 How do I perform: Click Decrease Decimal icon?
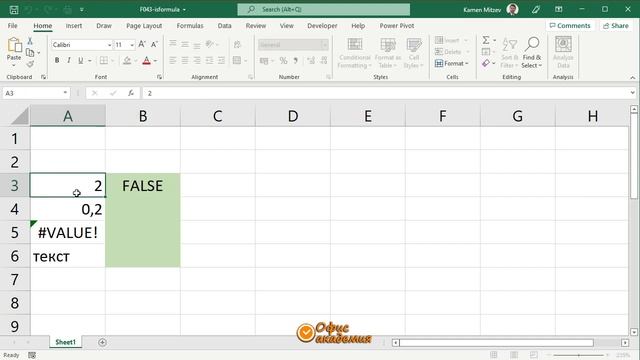point(324,61)
